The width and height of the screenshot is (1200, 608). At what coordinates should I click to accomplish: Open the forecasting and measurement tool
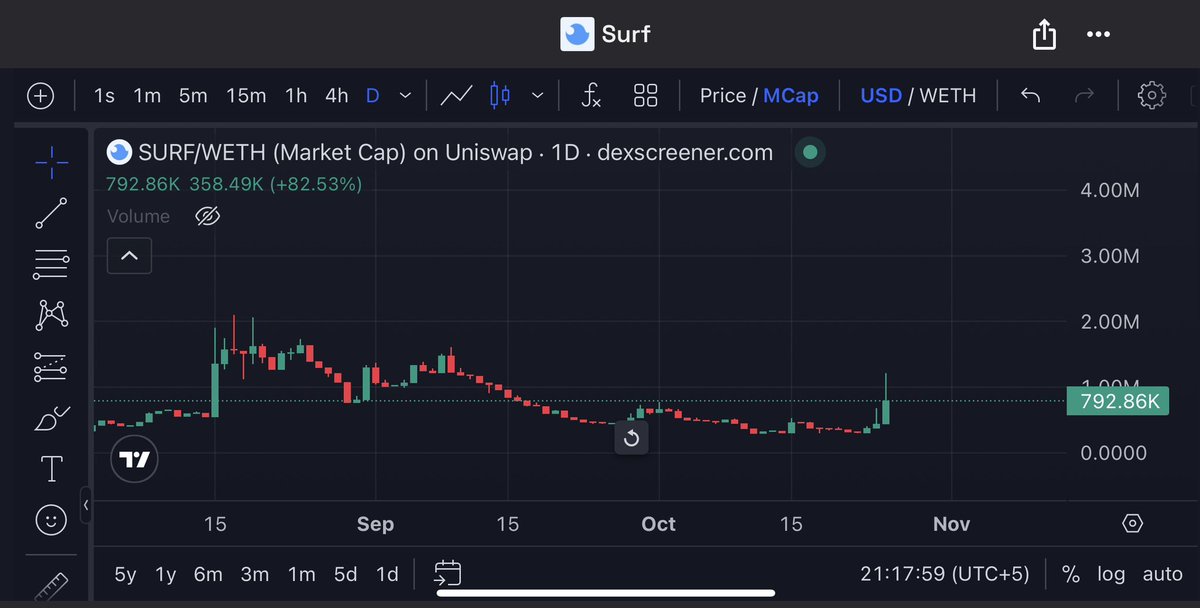pos(51,367)
